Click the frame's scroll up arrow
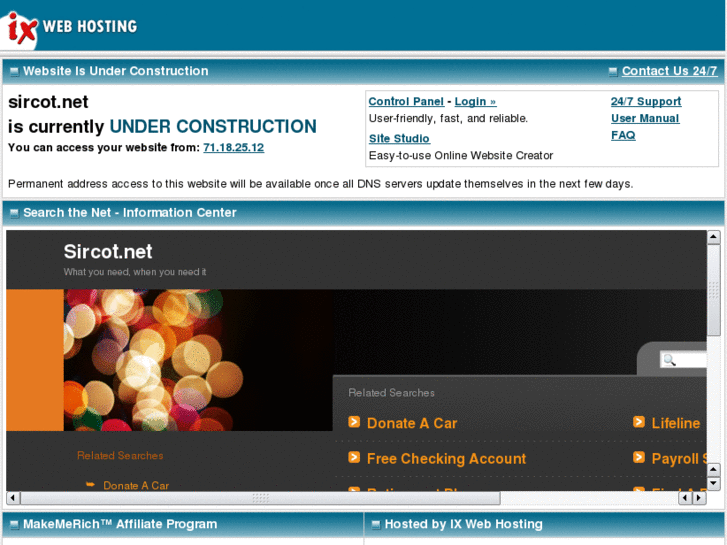 [x=714, y=237]
